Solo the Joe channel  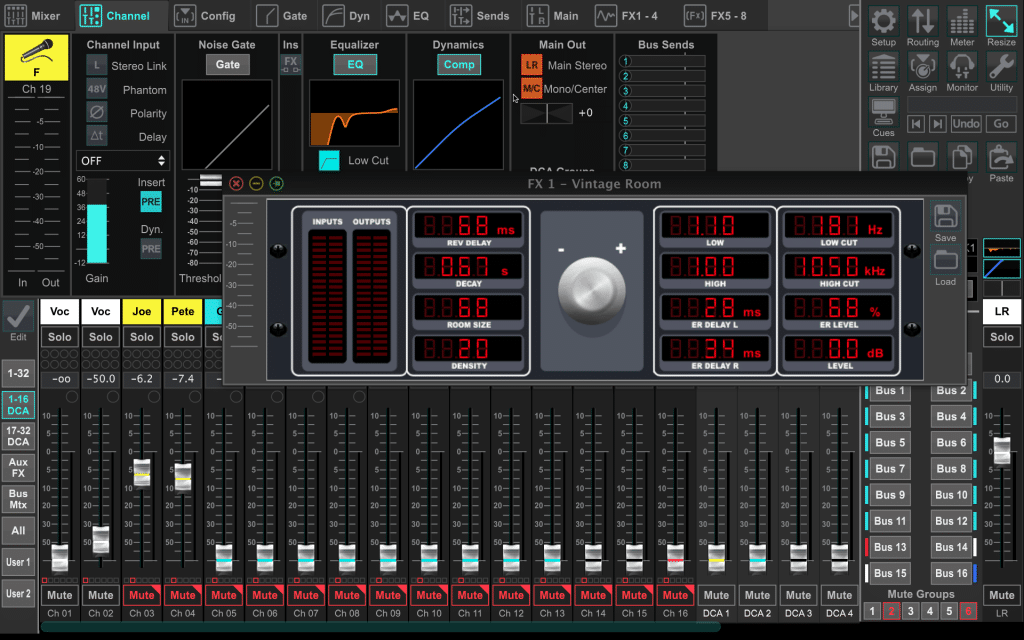(141, 337)
